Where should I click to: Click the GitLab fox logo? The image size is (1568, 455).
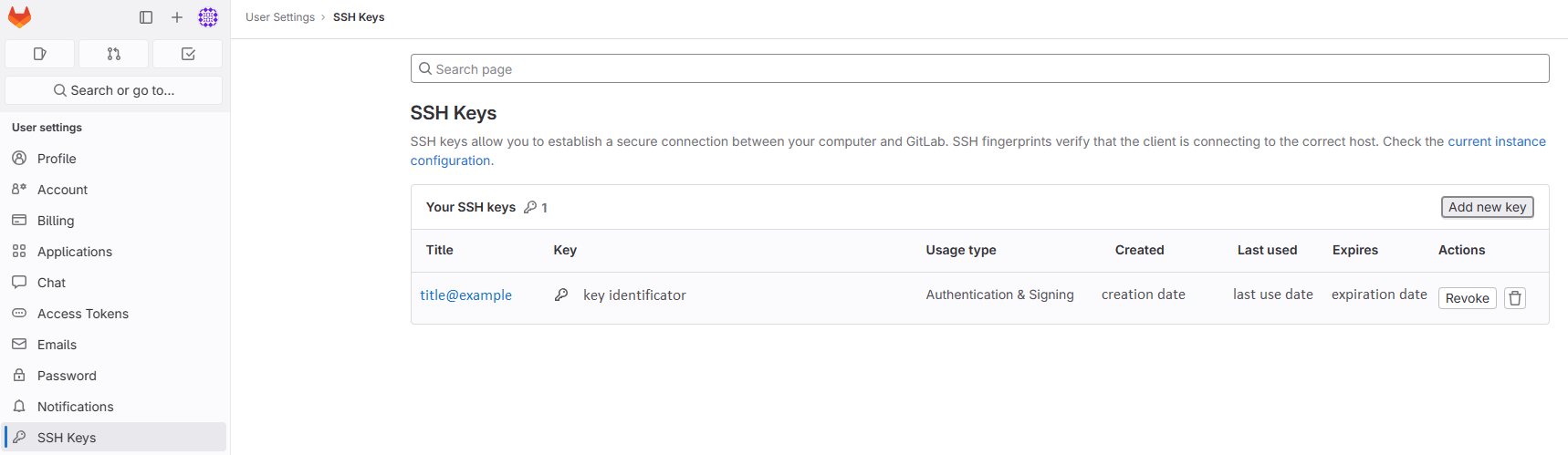coord(19,17)
